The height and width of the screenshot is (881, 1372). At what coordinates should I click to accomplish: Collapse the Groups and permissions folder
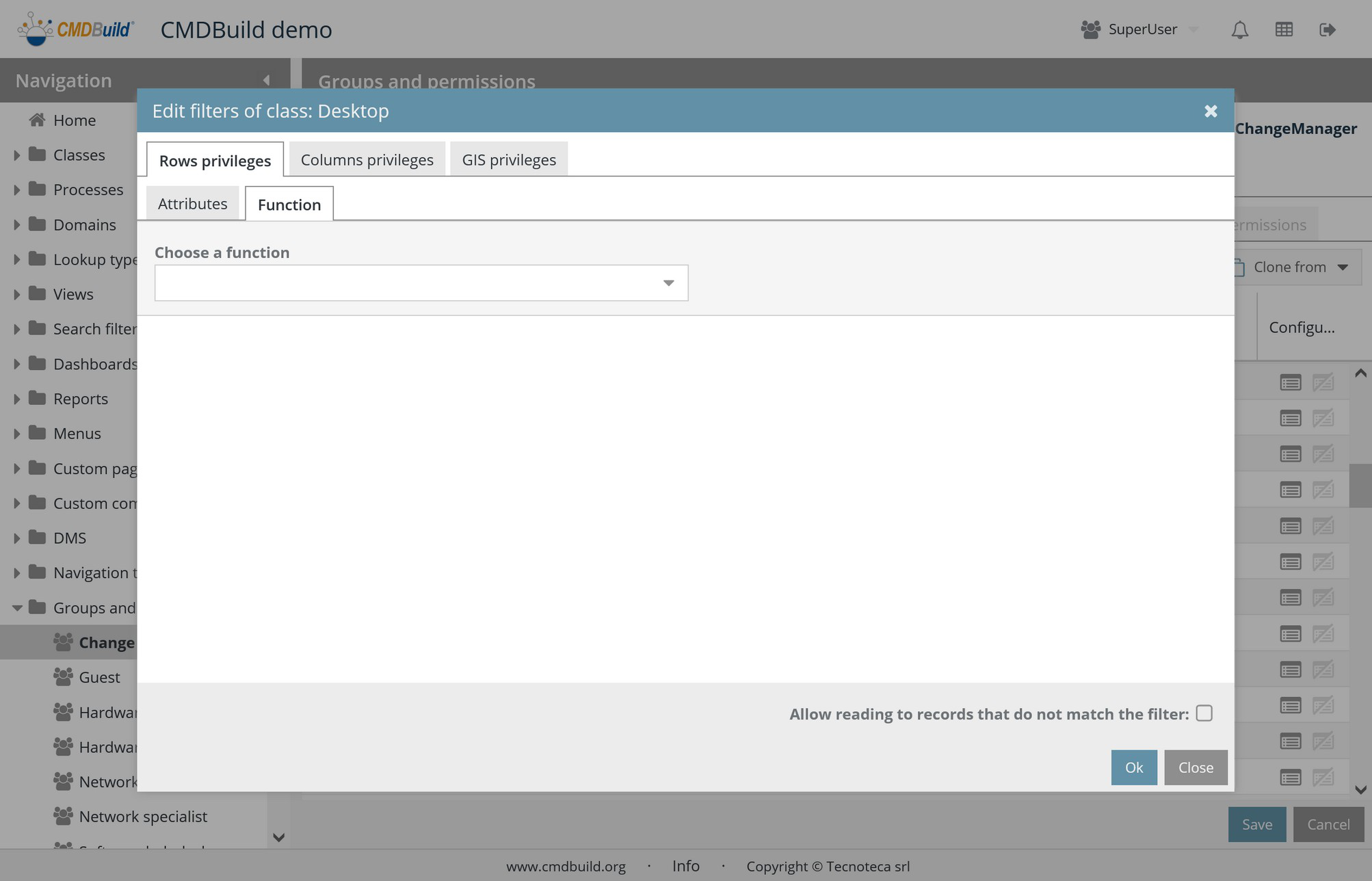pyautogui.click(x=16, y=607)
